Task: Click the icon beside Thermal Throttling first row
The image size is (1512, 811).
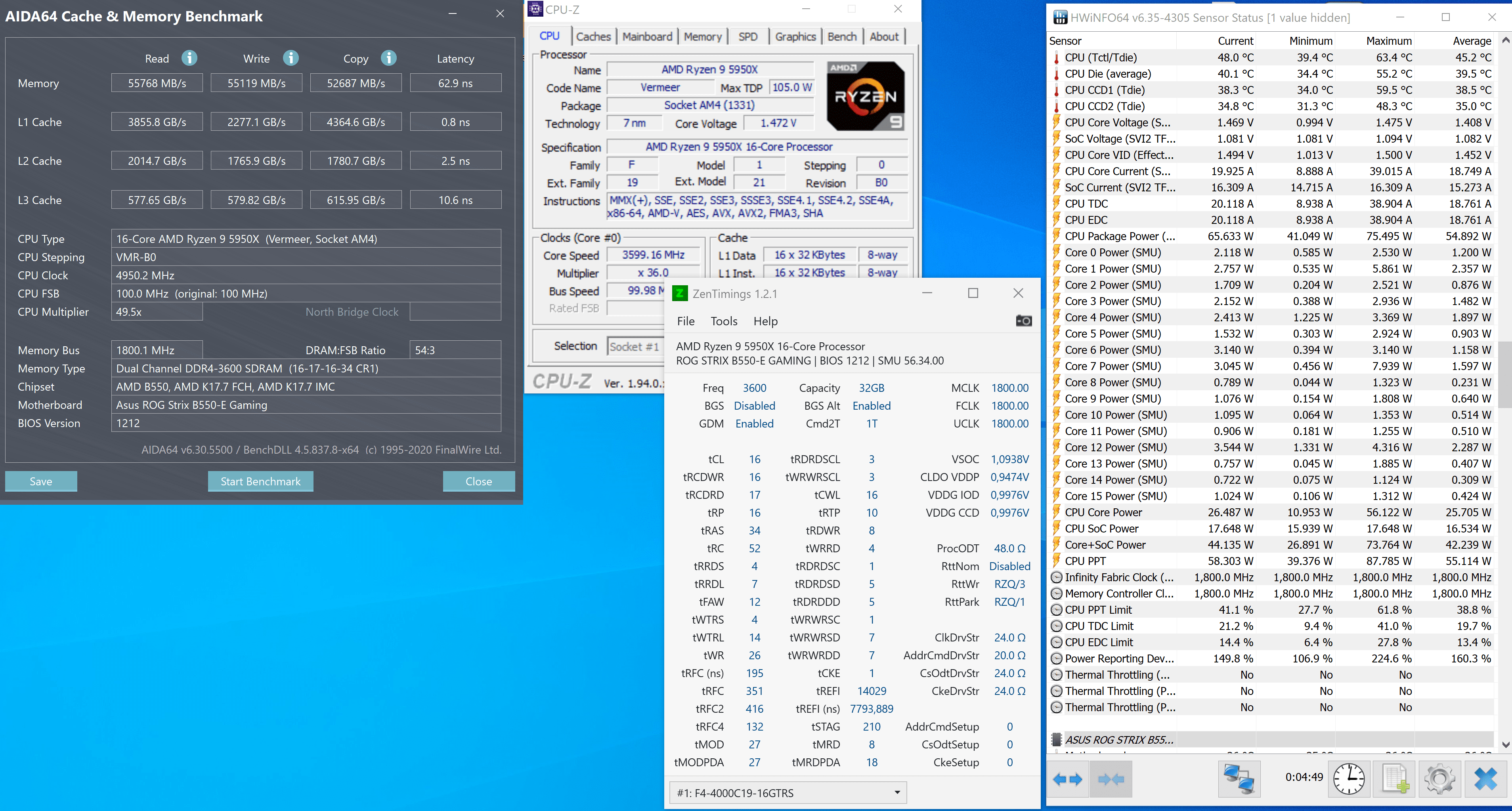Action: [x=1057, y=675]
